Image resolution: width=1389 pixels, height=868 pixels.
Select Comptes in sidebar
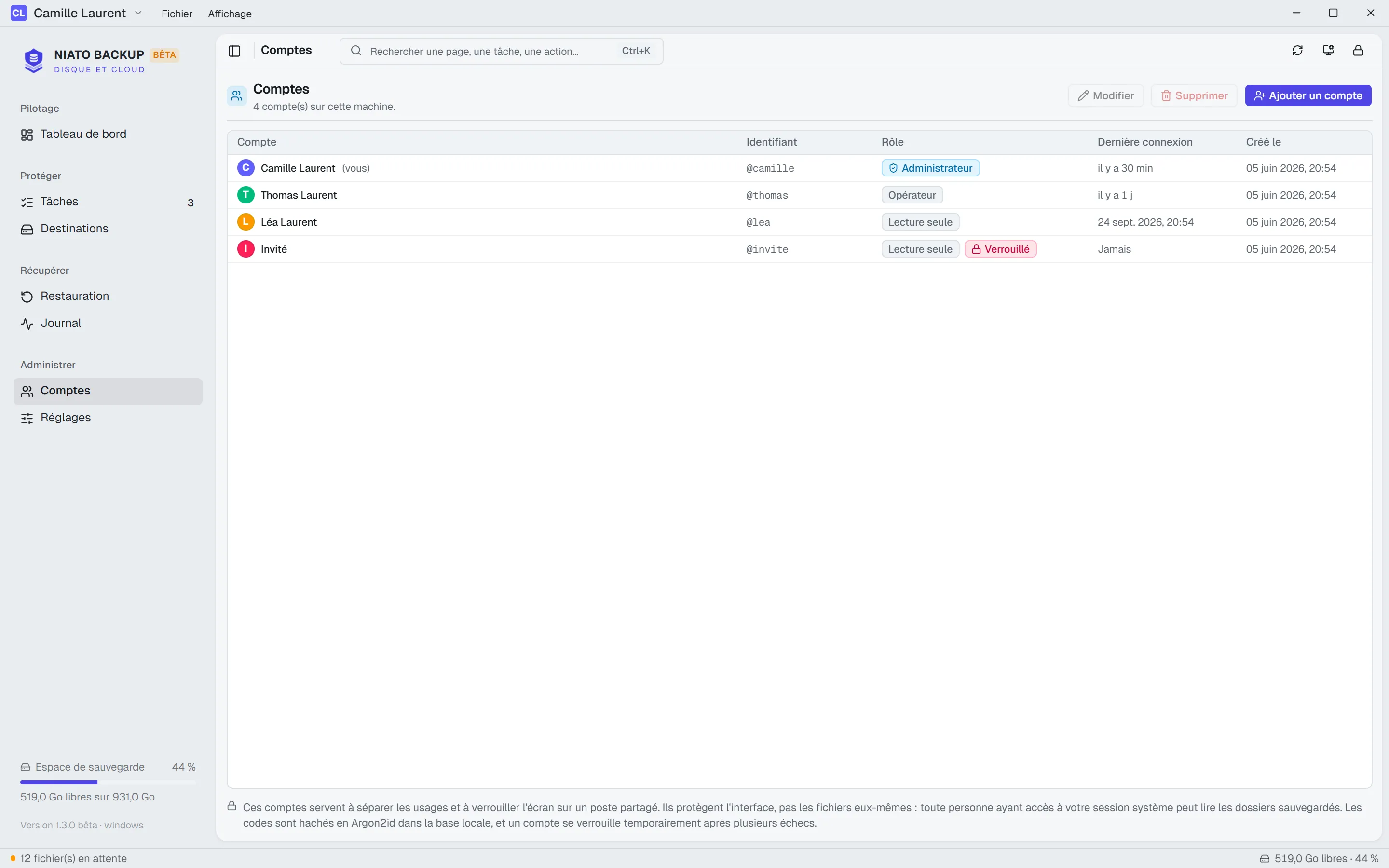point(108,391)
